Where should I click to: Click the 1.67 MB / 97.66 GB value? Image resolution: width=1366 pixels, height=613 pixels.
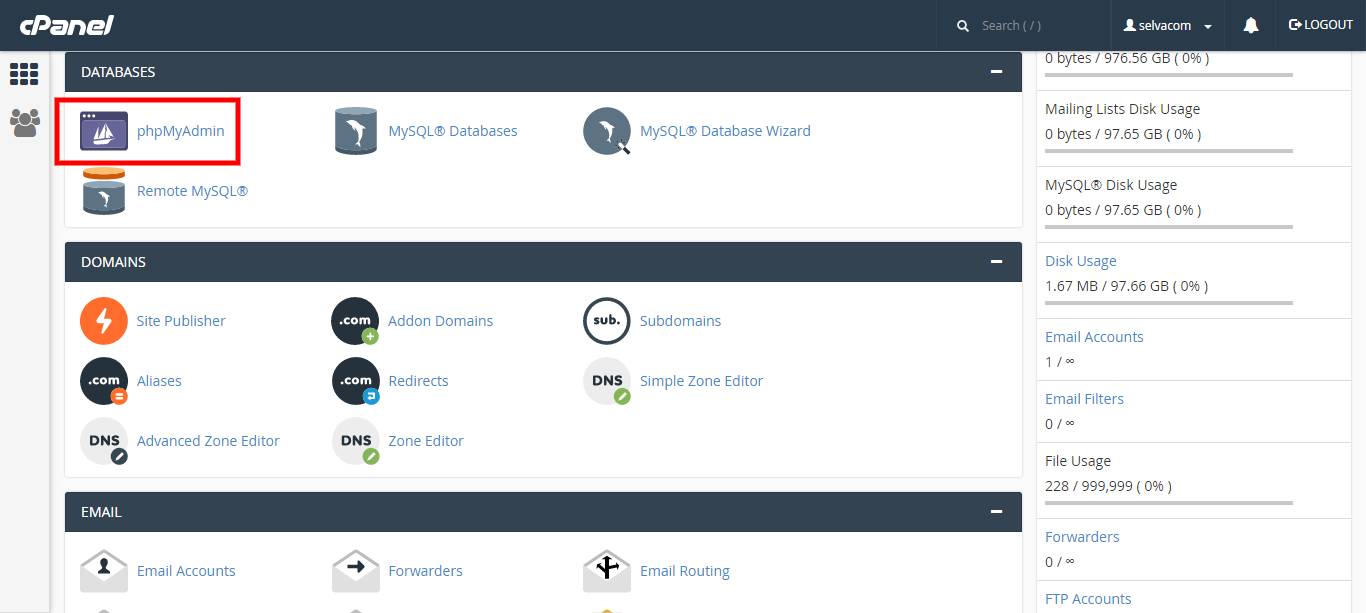(1126, 286)
